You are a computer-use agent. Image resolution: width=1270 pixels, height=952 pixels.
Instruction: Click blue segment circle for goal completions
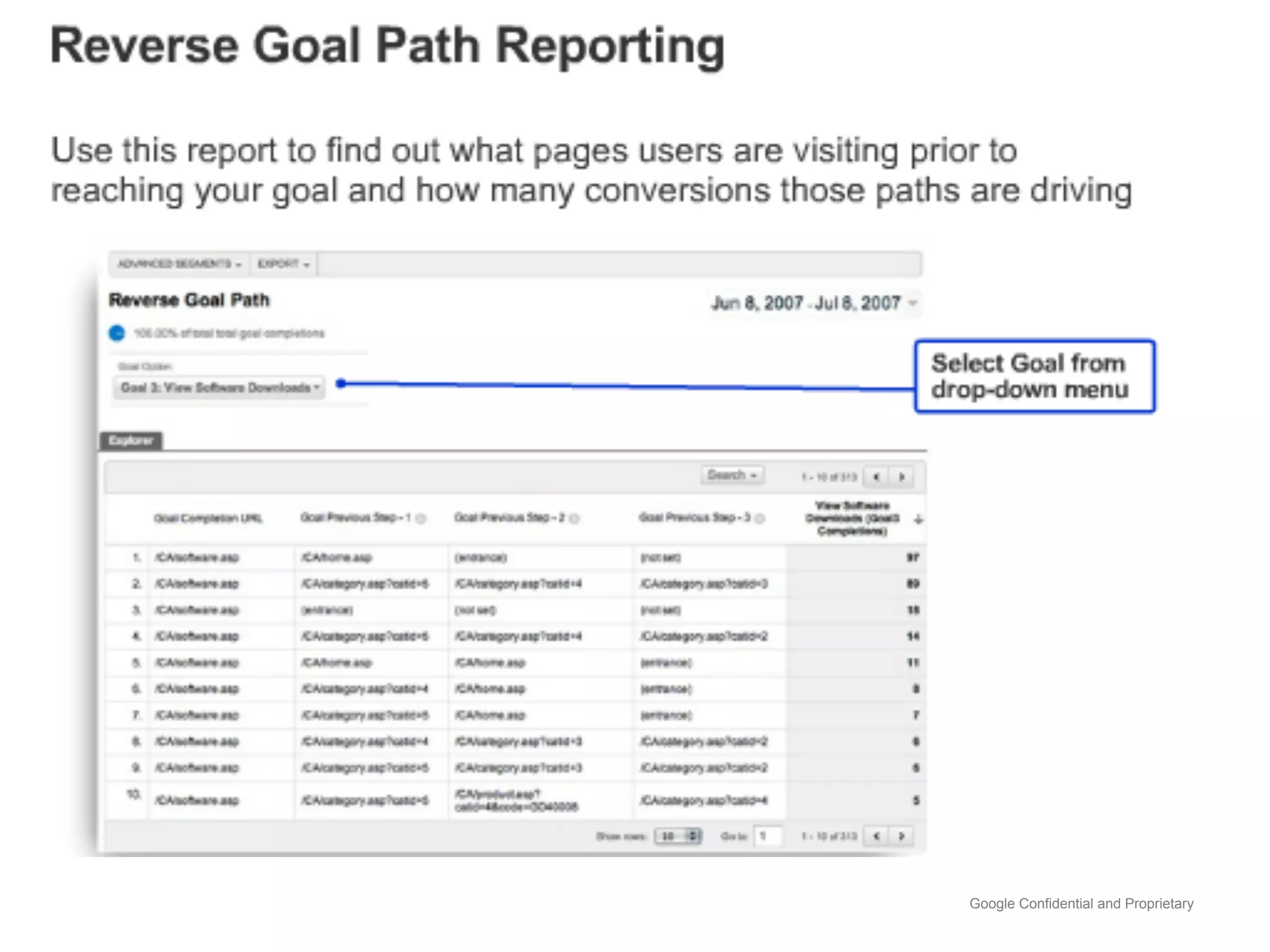coord(117,333)
